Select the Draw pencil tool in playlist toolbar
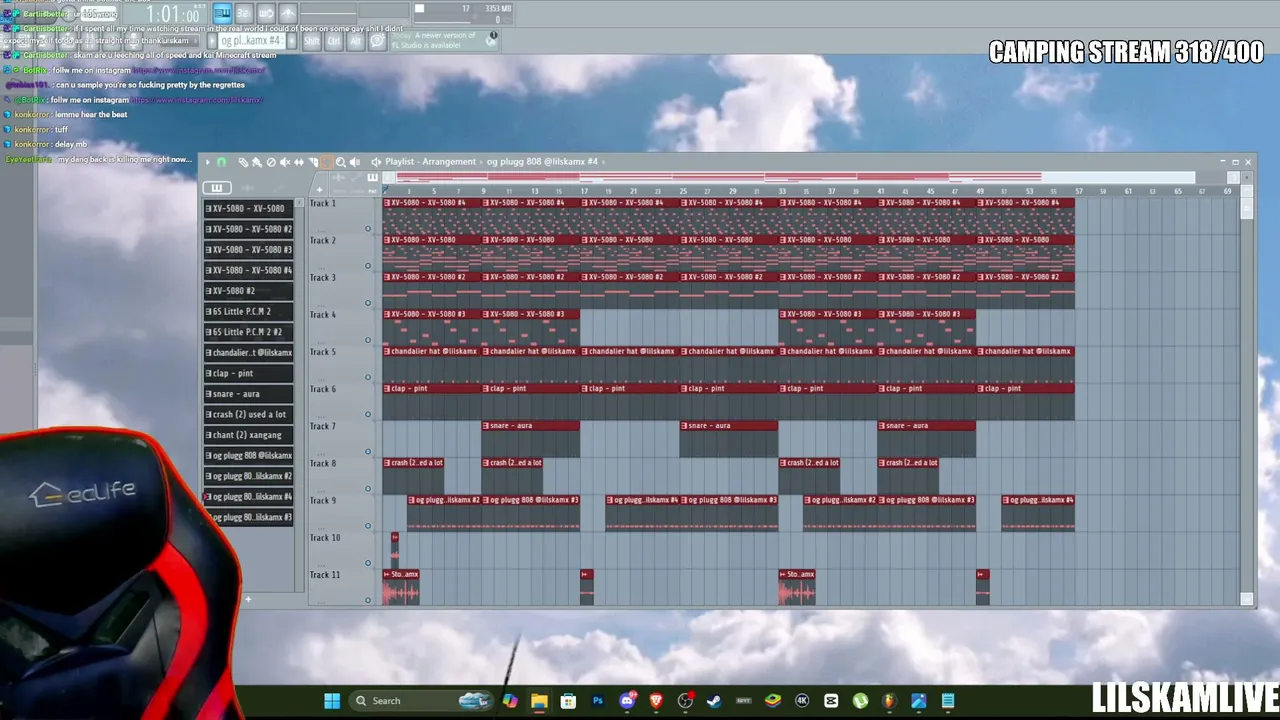1280x720 pixels. click(x=243, y=162)
